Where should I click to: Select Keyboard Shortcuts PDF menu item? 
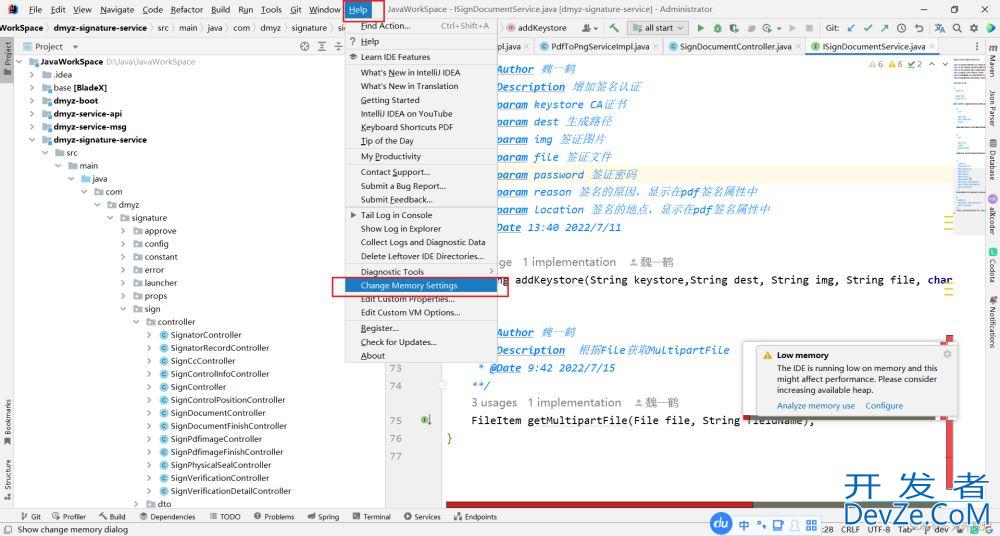click(421, 127)
